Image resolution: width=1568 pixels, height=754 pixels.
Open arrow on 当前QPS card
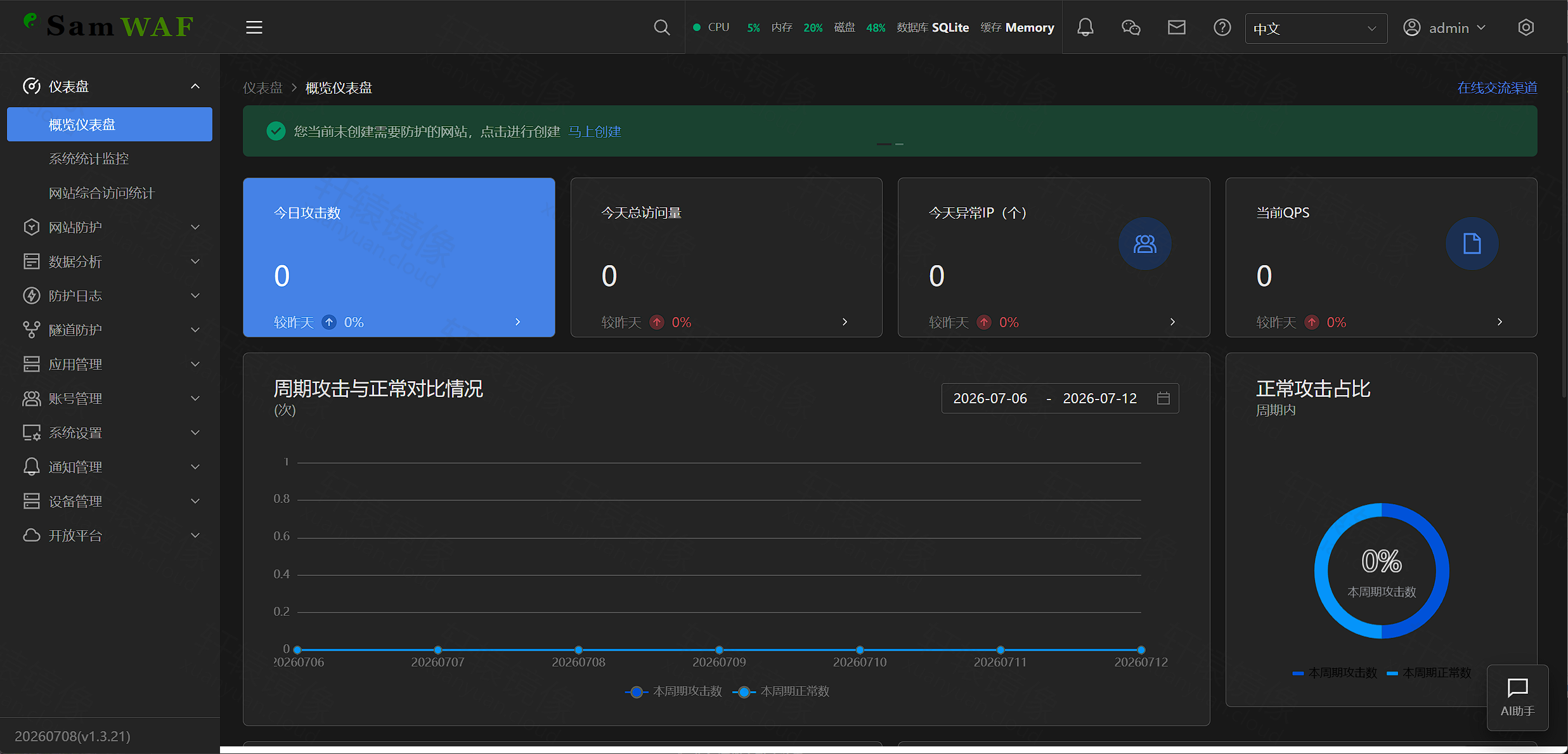coord(1500,322)
